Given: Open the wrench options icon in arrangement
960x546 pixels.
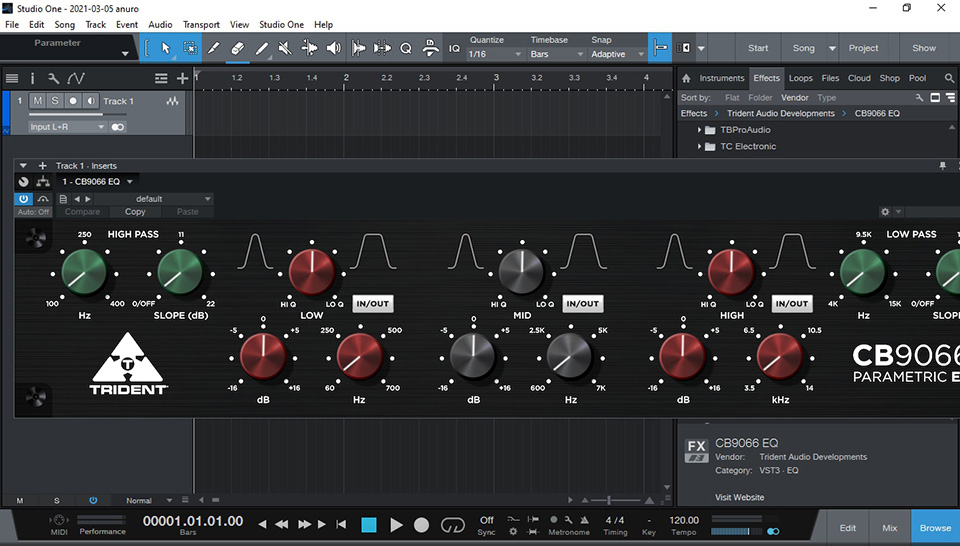Looking at the screenshot, I should (53, 78).
